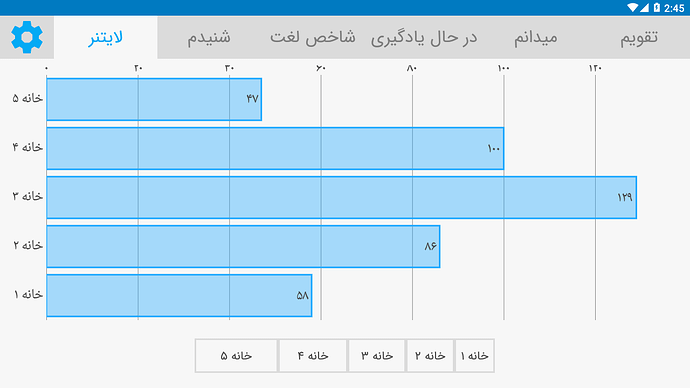Tap the battery icon in status bar
Viewport: 690px width, 388px height.
pos(657,7)
